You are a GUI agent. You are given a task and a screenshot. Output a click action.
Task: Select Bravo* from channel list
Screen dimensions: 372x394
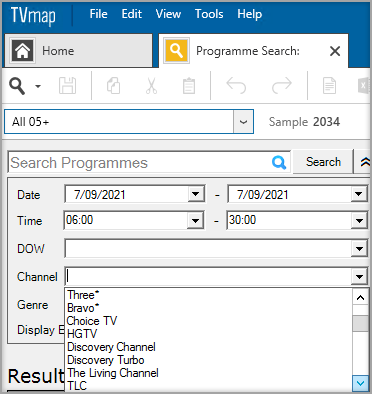coord(208,308)
